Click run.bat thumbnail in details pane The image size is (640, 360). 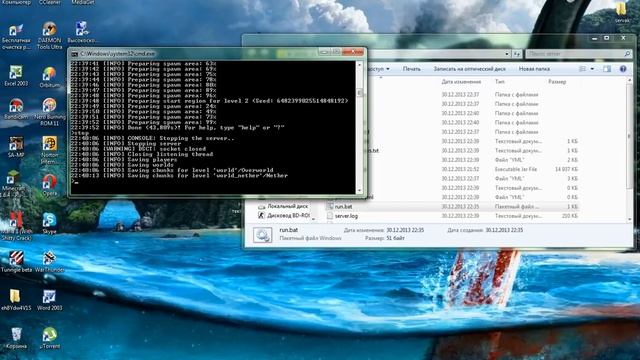262,235
